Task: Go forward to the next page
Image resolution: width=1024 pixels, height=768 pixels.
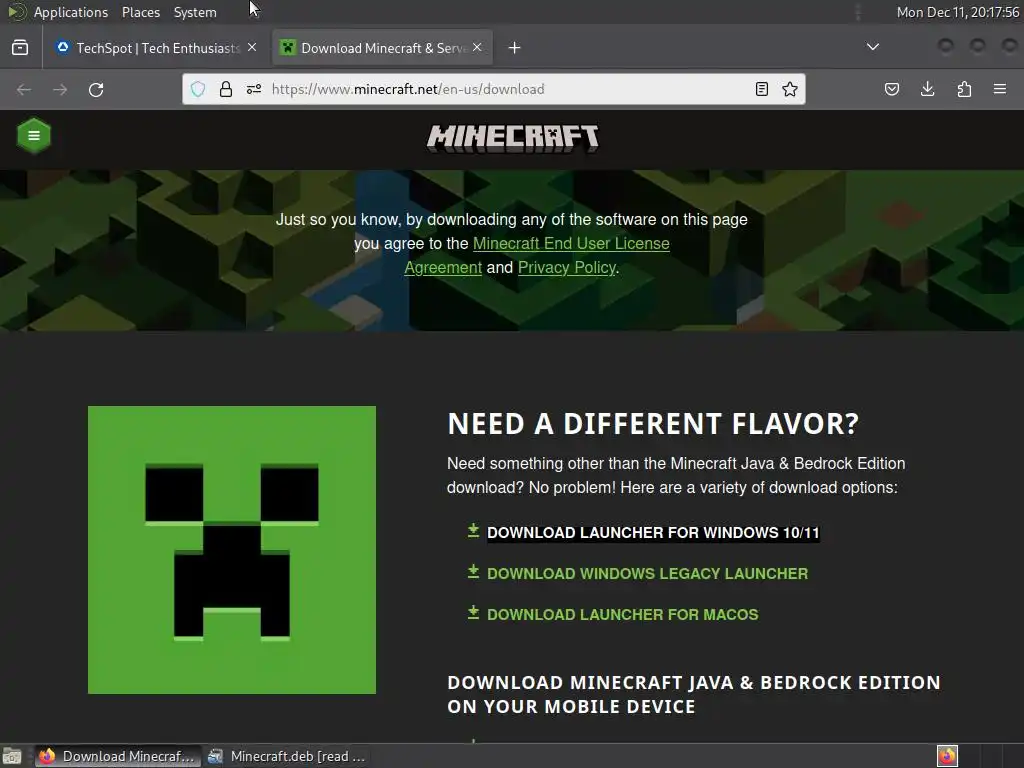Action: pos(60,89)
